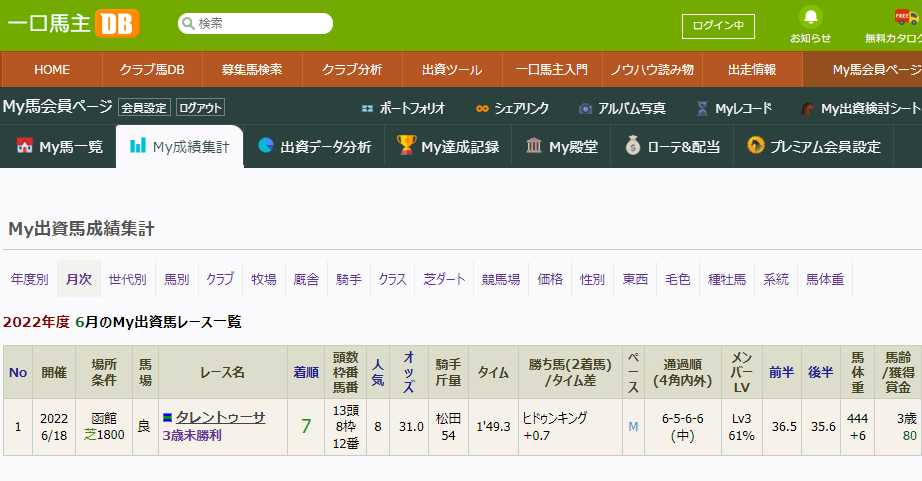Open ローテ&配当 tab
Viewport: 922px width, 481px height.
tap(672, 146)
